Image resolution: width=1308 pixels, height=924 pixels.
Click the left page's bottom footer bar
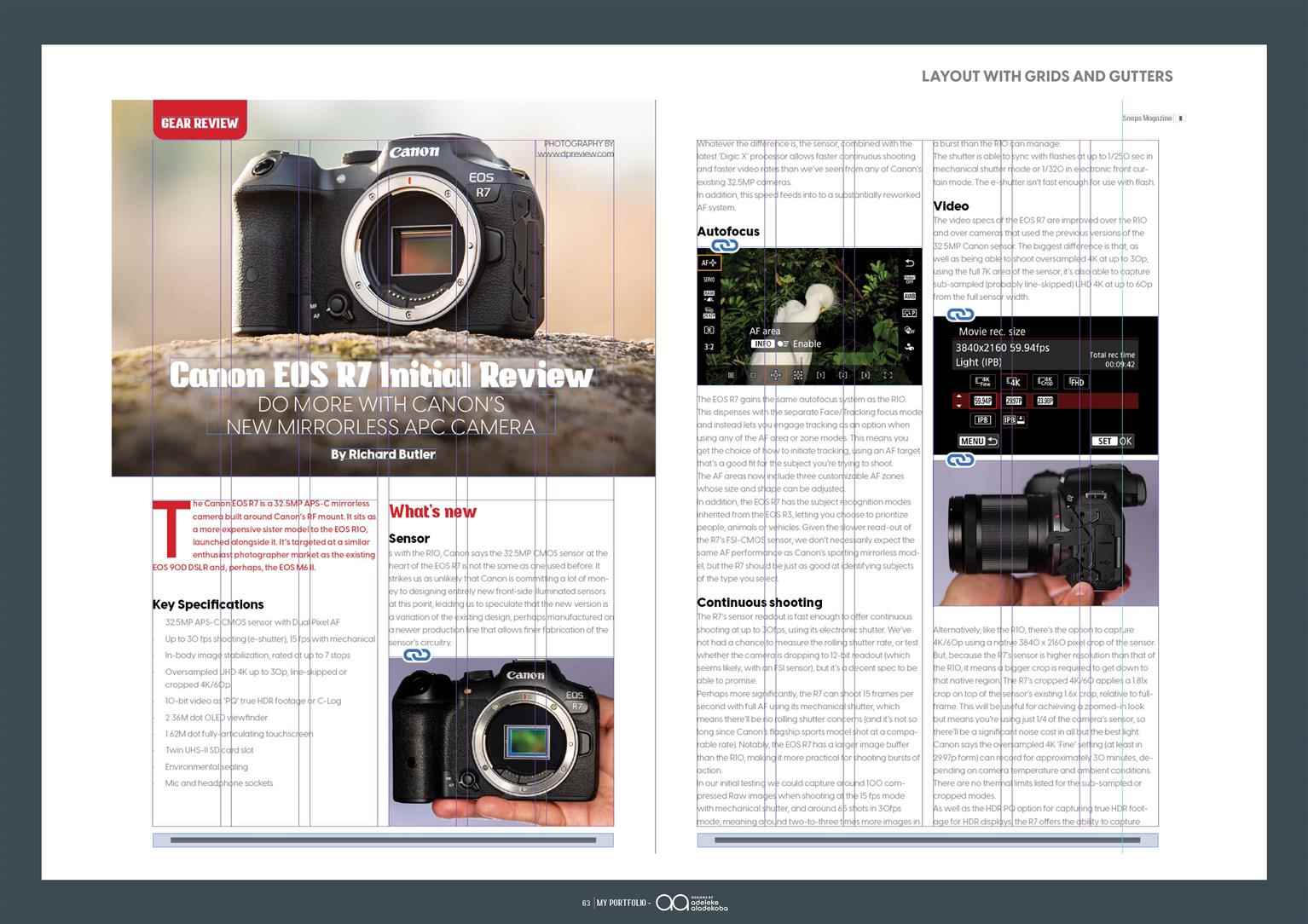click(x=383, y=840)
